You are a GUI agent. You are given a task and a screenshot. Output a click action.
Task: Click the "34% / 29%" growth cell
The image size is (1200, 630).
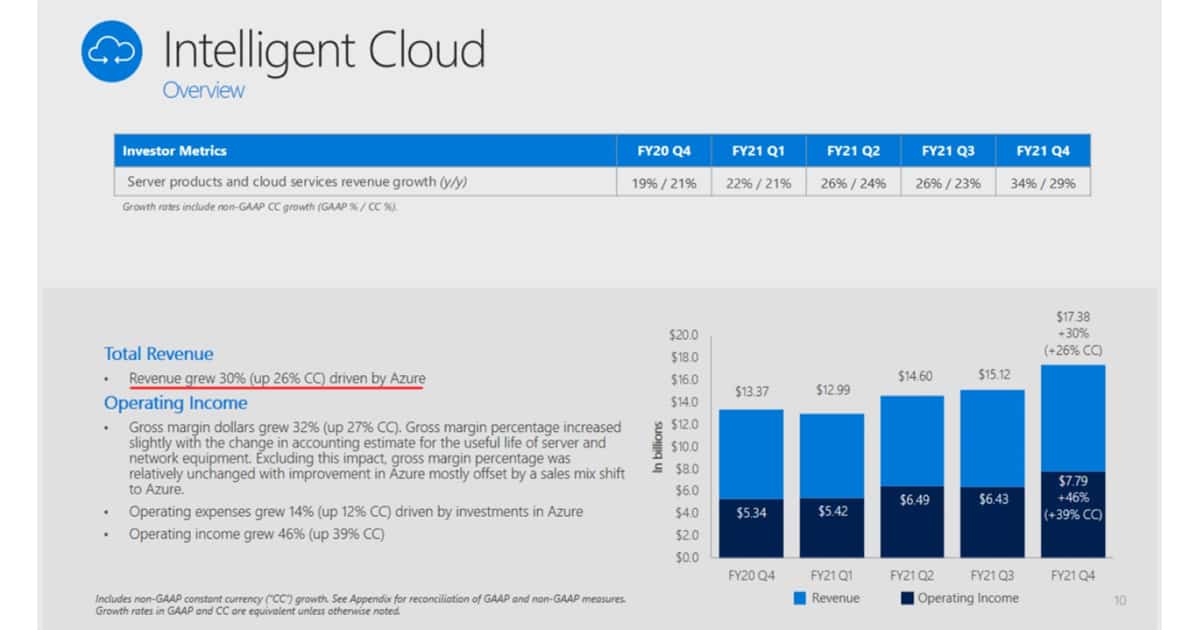pos(1043,182)
